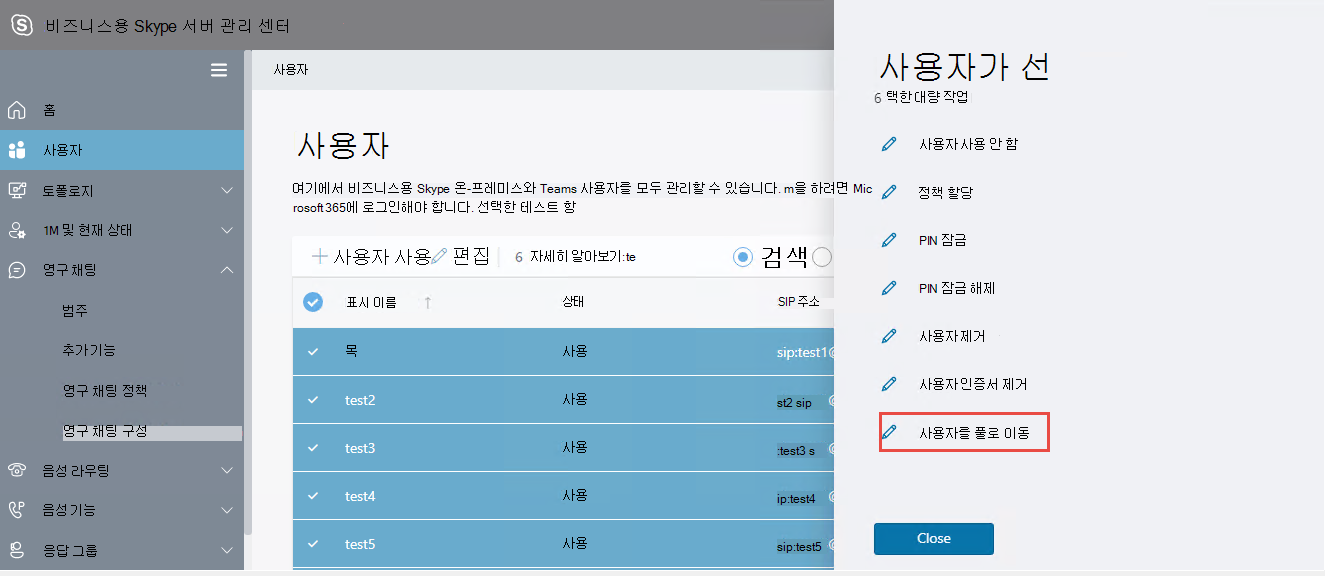Viewport: 1325px width, 576px height.
Task: Click pencil icon next to PIN 잠금
Action: click(x=889, y=240)
